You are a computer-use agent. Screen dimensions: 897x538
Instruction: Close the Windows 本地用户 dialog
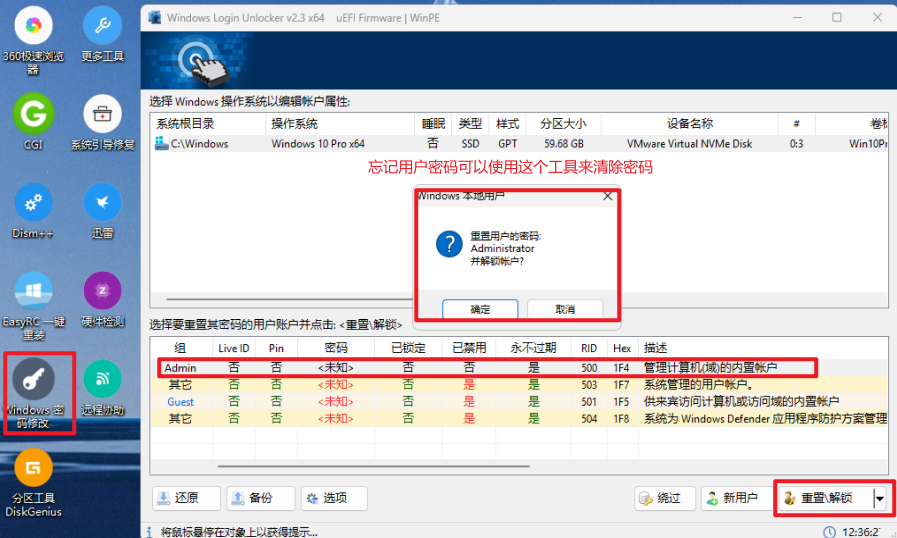pos(608,196)
